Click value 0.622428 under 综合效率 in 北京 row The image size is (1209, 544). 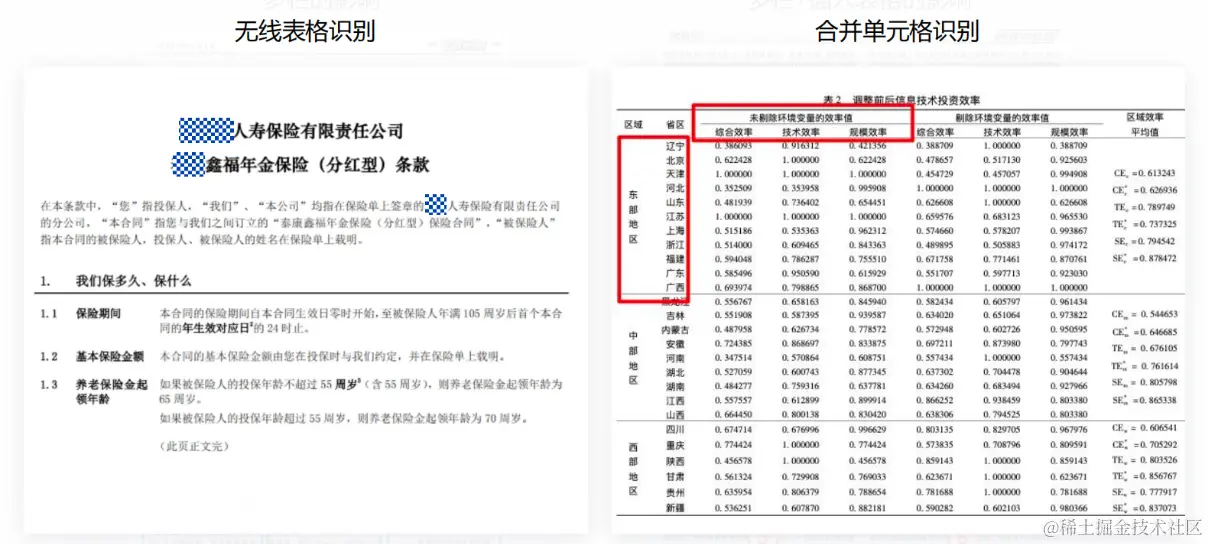point(734,160)
